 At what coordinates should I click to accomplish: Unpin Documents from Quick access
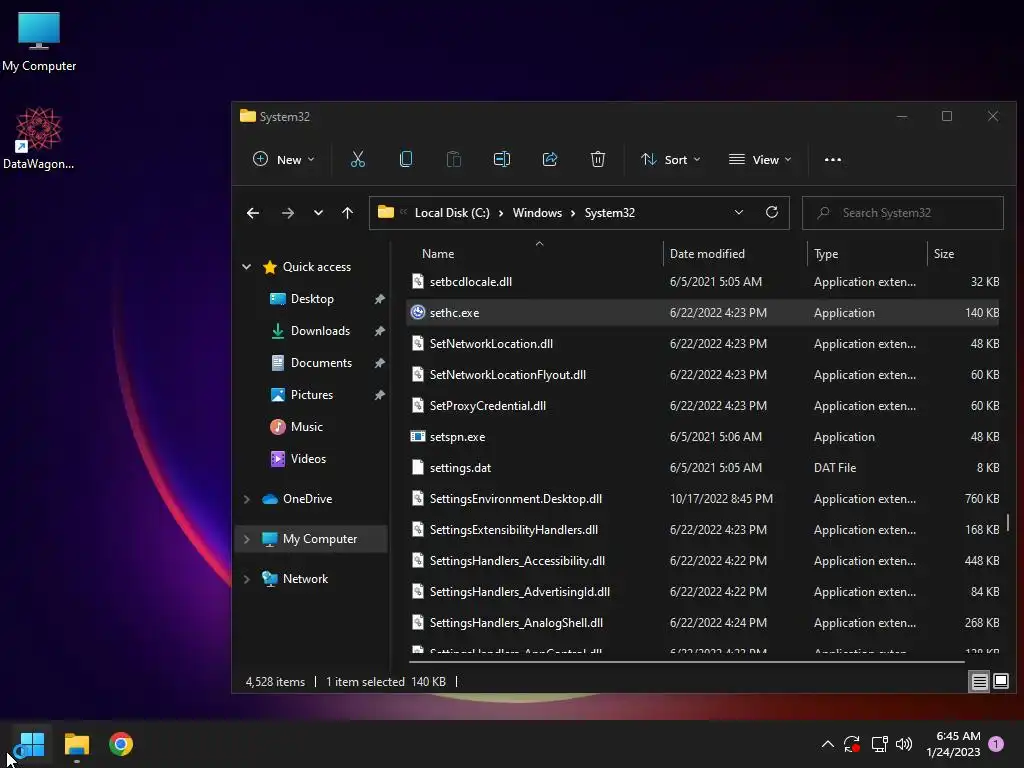pyautogui.click(x=379, y=363)
